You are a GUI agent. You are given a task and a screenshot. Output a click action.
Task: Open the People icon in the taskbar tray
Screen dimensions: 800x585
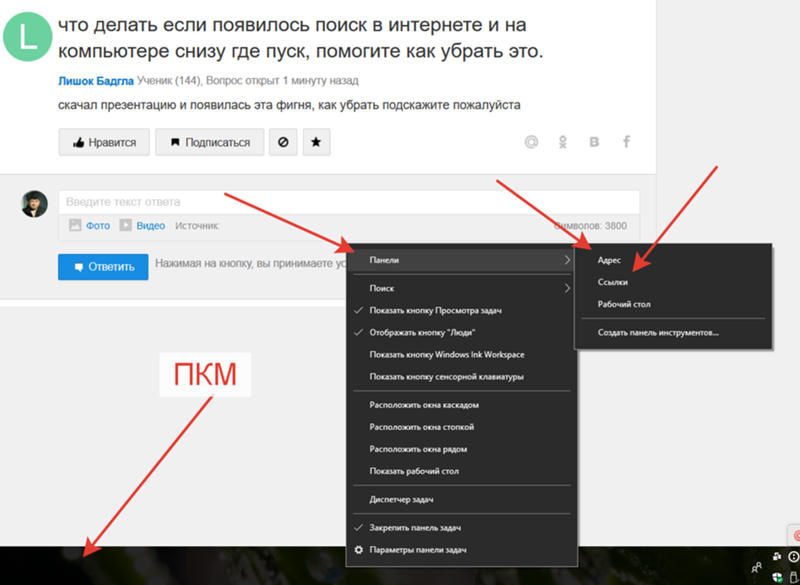(757, 567)
